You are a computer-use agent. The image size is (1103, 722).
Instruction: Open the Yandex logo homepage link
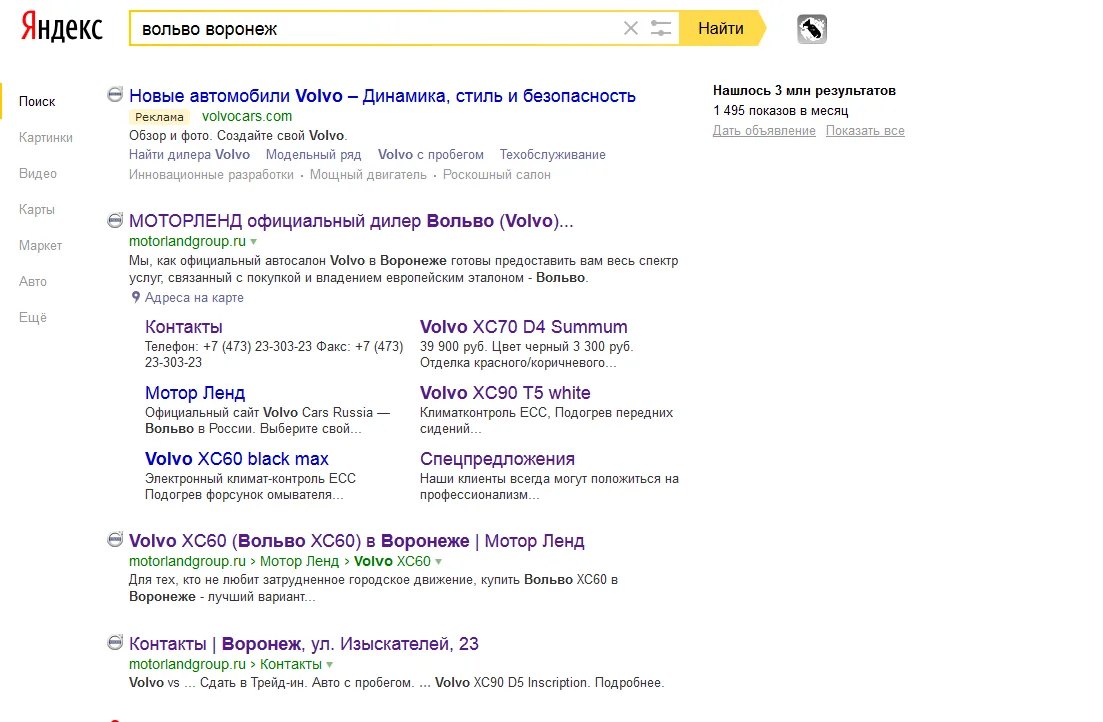(x=62, y=27)
